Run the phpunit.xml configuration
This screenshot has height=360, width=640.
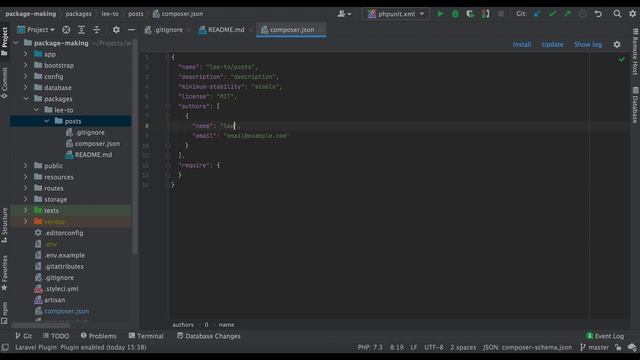(440, 14)
